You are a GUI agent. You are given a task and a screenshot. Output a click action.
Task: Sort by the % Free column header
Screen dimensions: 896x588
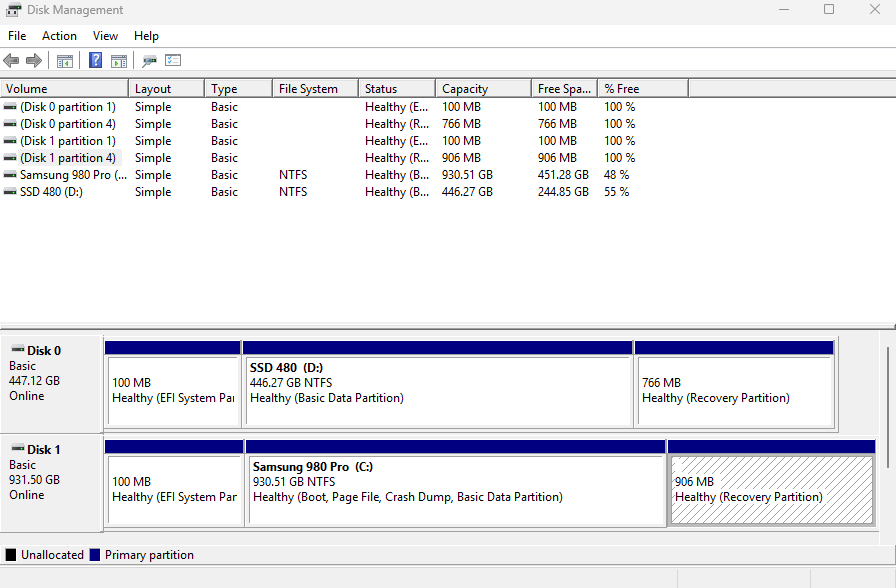point(643,89)
